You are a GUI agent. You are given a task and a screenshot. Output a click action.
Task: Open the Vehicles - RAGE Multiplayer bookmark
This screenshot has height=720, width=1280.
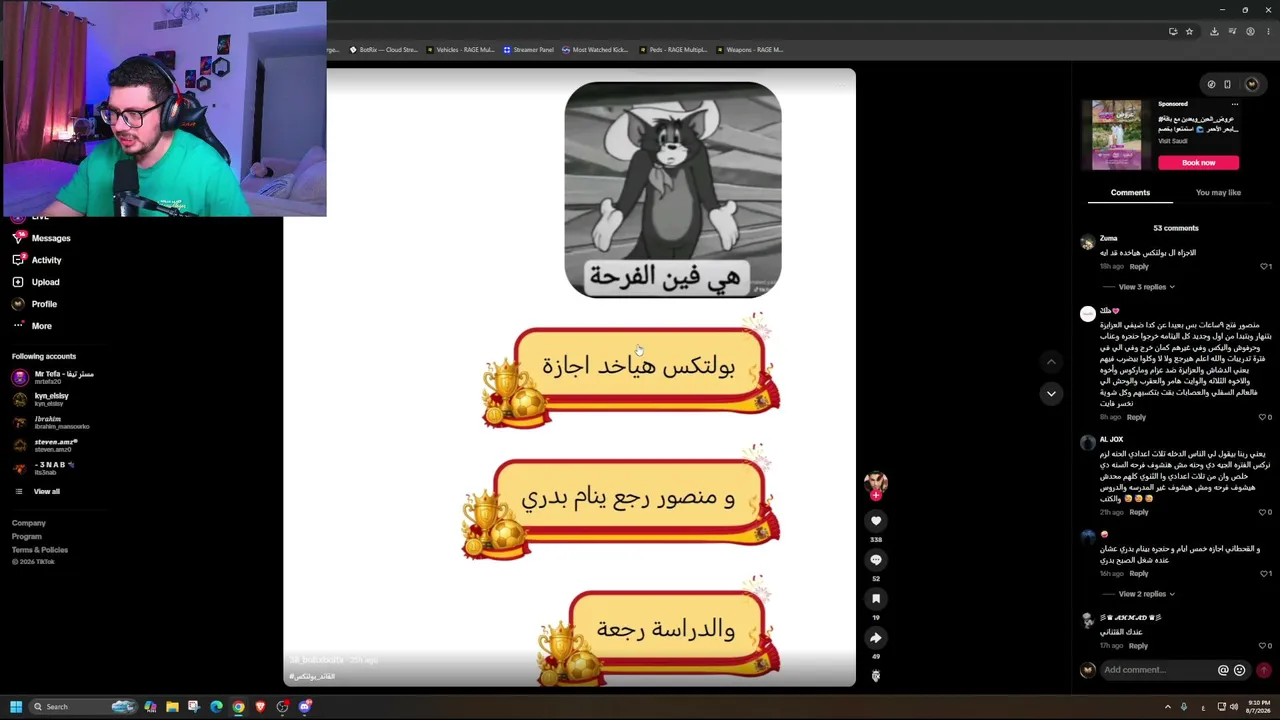coord(461,50)
